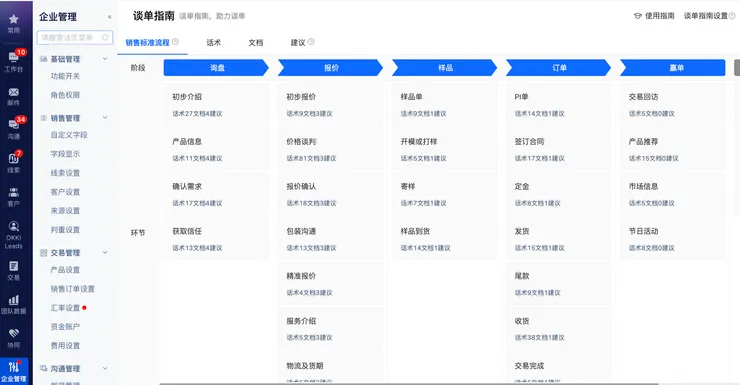Screen dimensions: 740x385
Task: Click help icon beside 销售标准流程
Action: (x=175, y=42)
